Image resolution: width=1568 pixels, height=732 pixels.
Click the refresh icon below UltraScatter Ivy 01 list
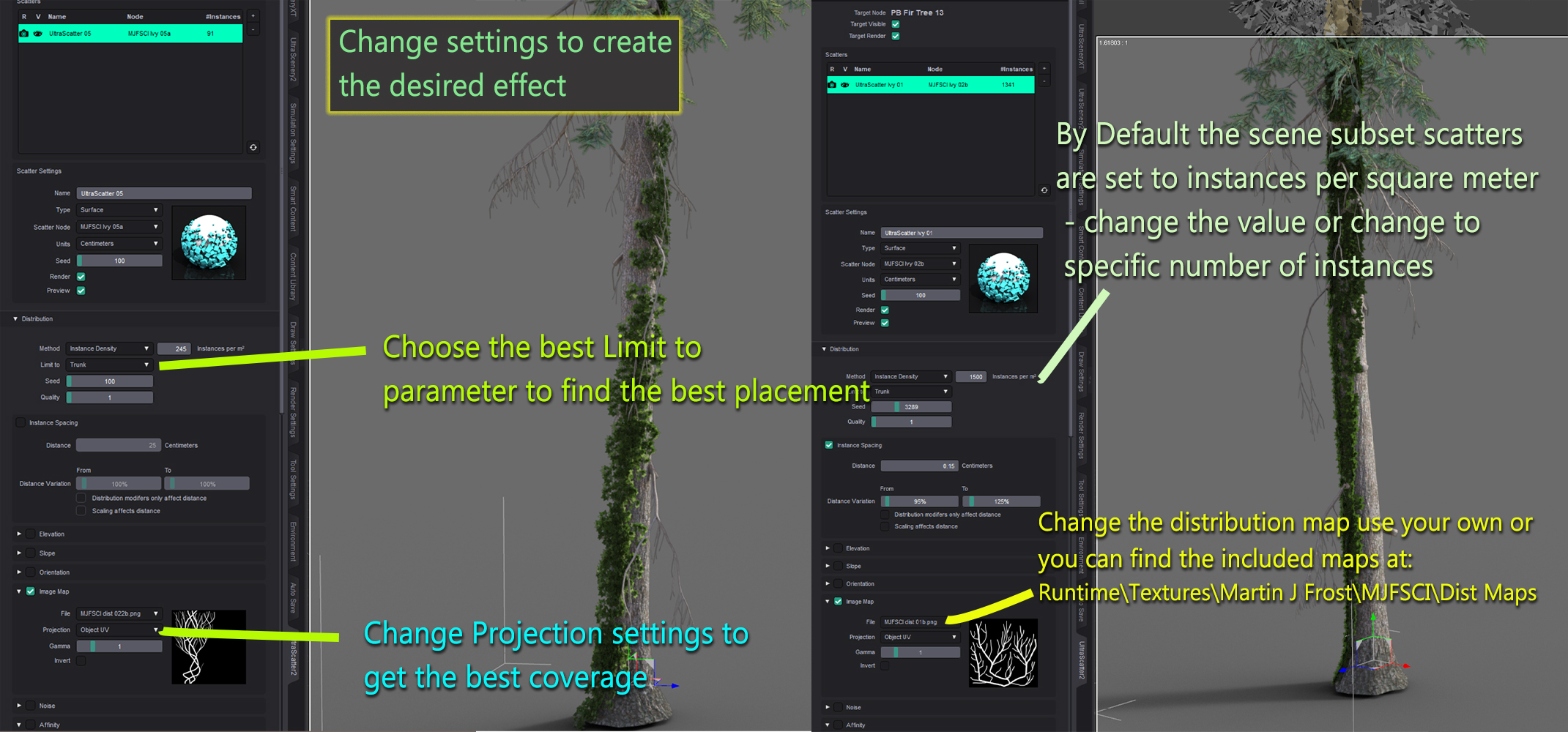point(1044,190)
